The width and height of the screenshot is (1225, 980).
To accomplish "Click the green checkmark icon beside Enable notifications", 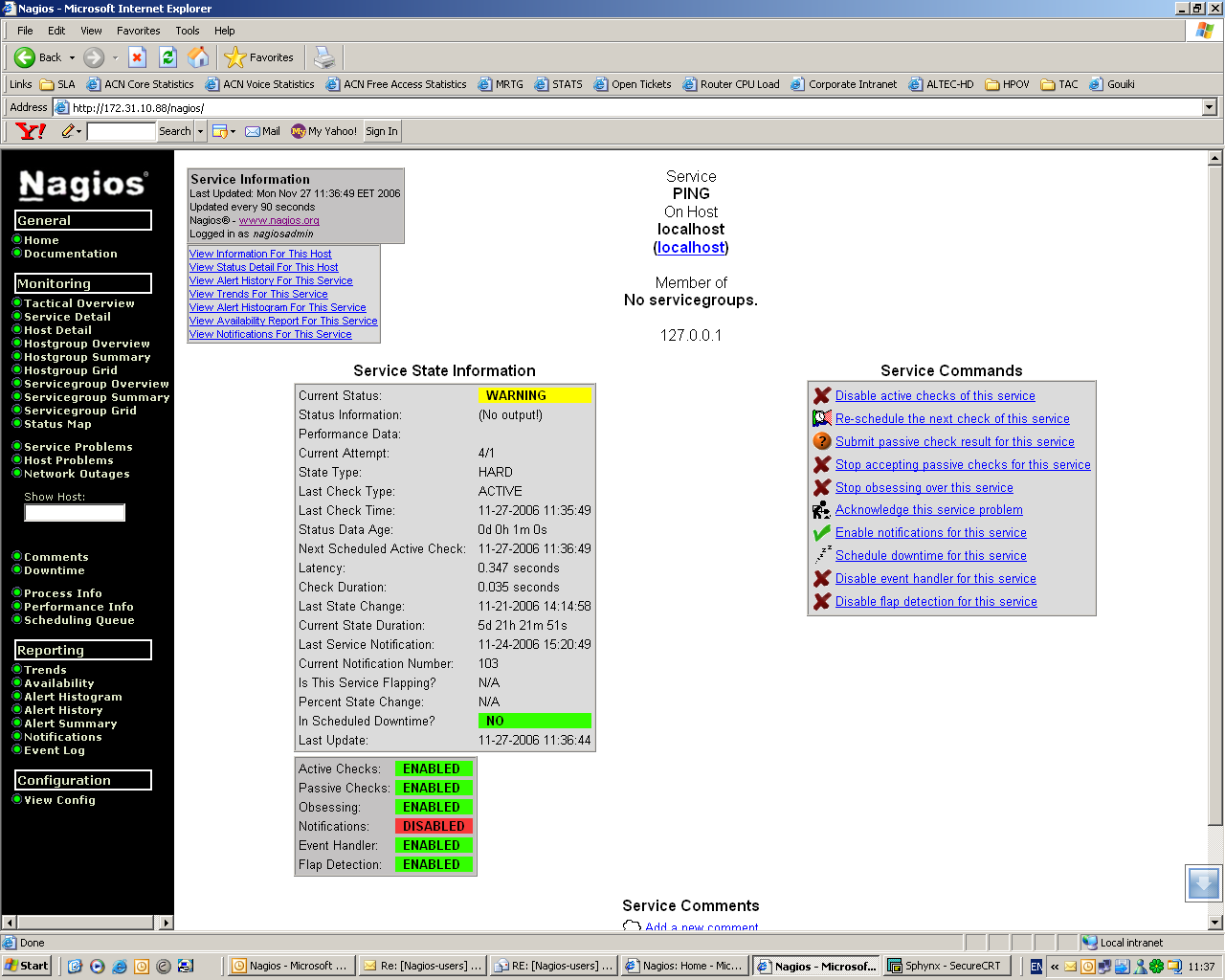I will (821, 533).
